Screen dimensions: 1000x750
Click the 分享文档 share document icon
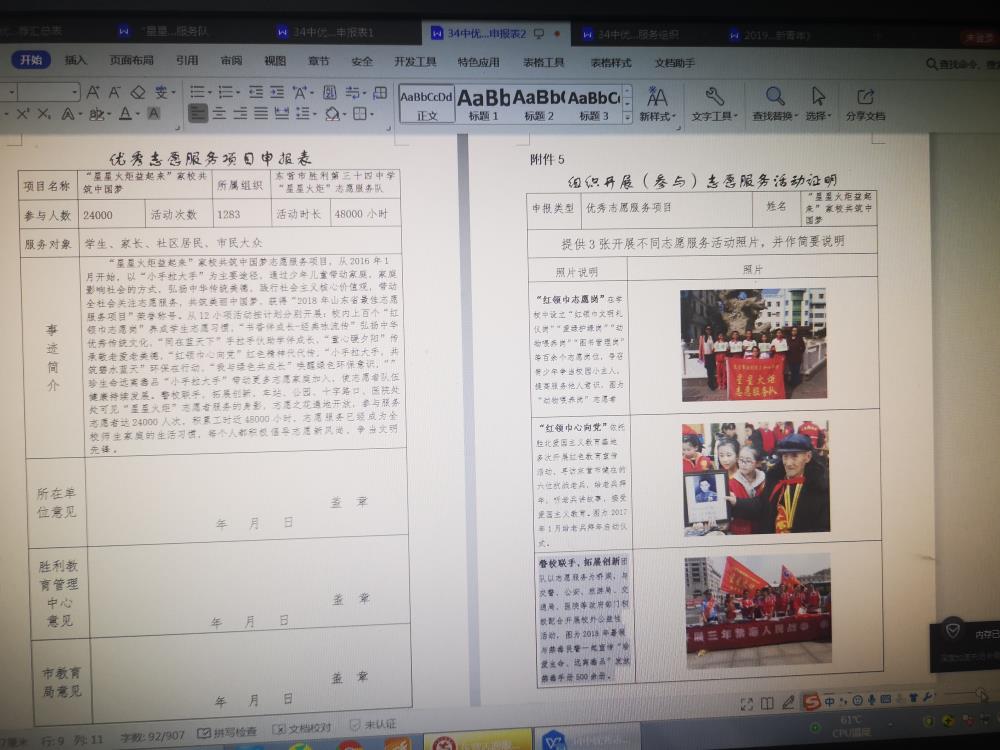tap(865, 105)
